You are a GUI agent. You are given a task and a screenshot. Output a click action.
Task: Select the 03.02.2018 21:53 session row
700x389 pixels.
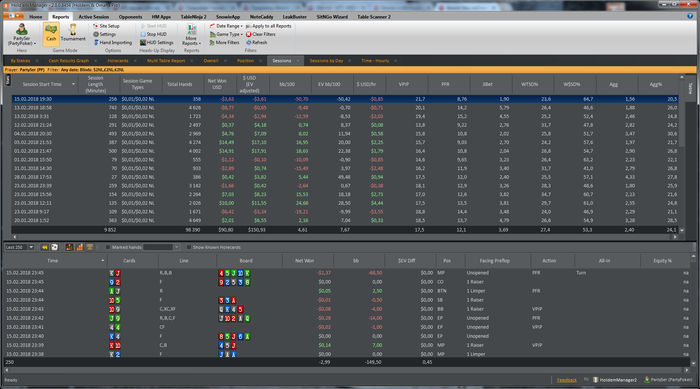[x=345, y=142]
